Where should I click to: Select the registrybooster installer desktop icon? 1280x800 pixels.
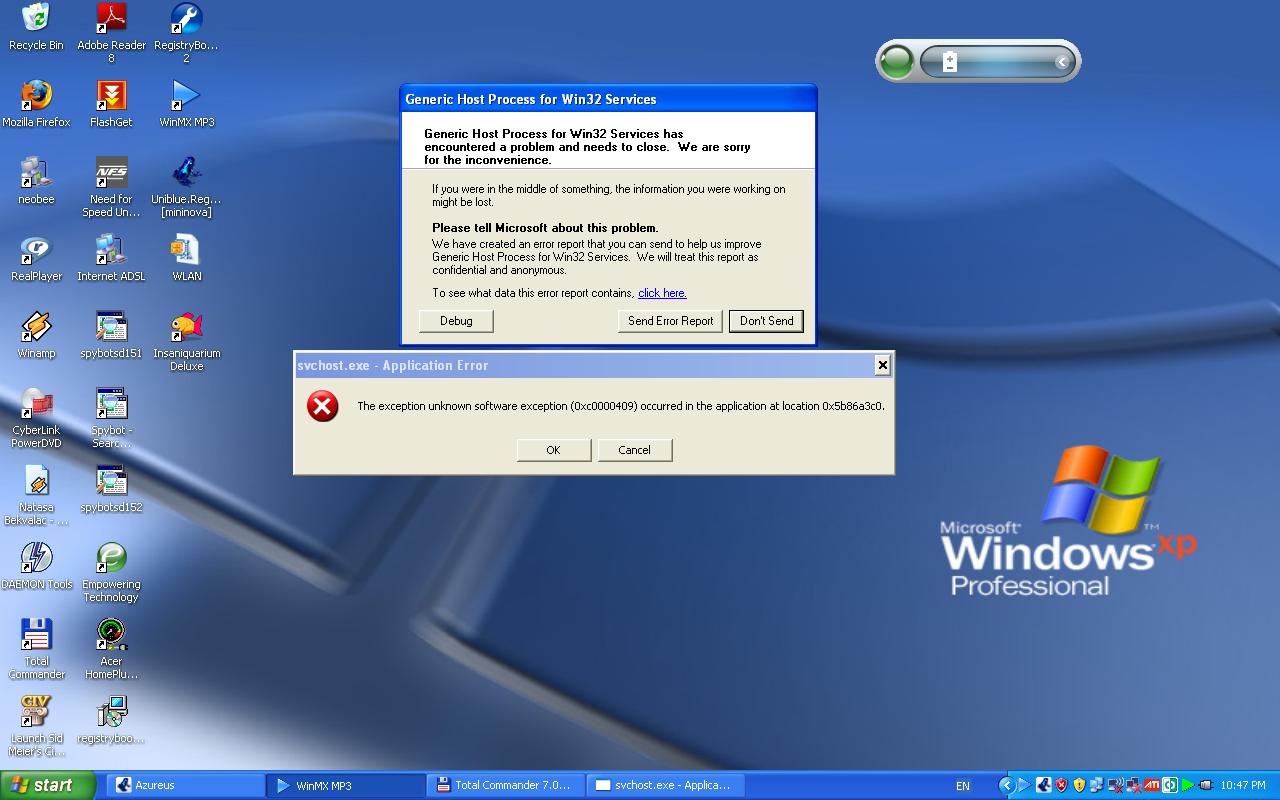[x=111, y=720]
